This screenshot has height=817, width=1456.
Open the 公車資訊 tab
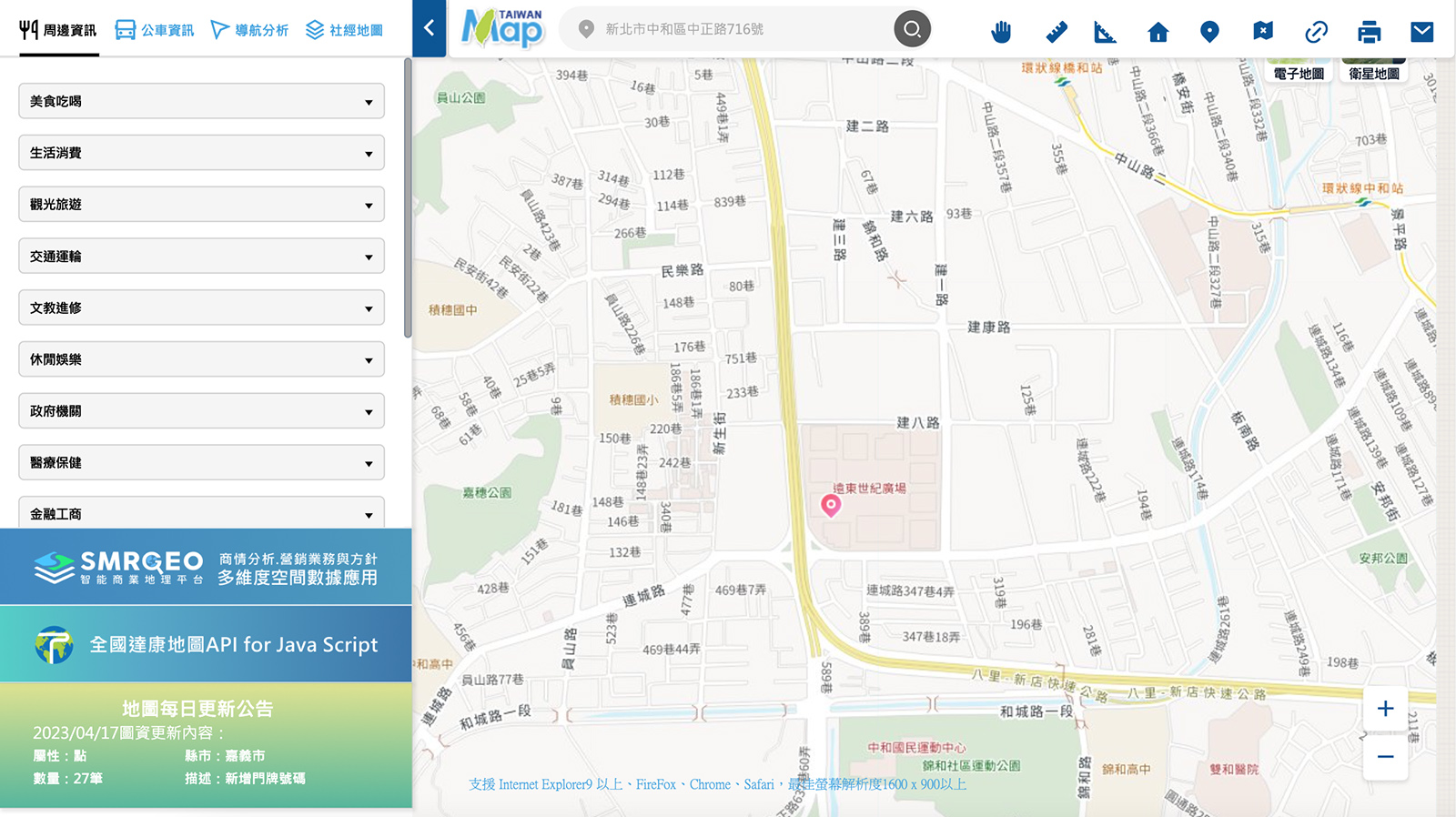[155, 30]
